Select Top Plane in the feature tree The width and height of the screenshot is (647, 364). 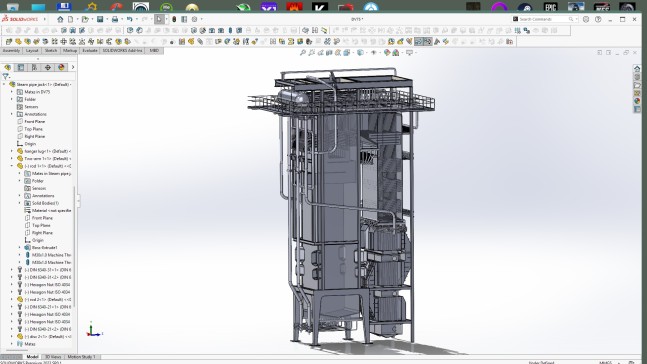pos(33,129)
